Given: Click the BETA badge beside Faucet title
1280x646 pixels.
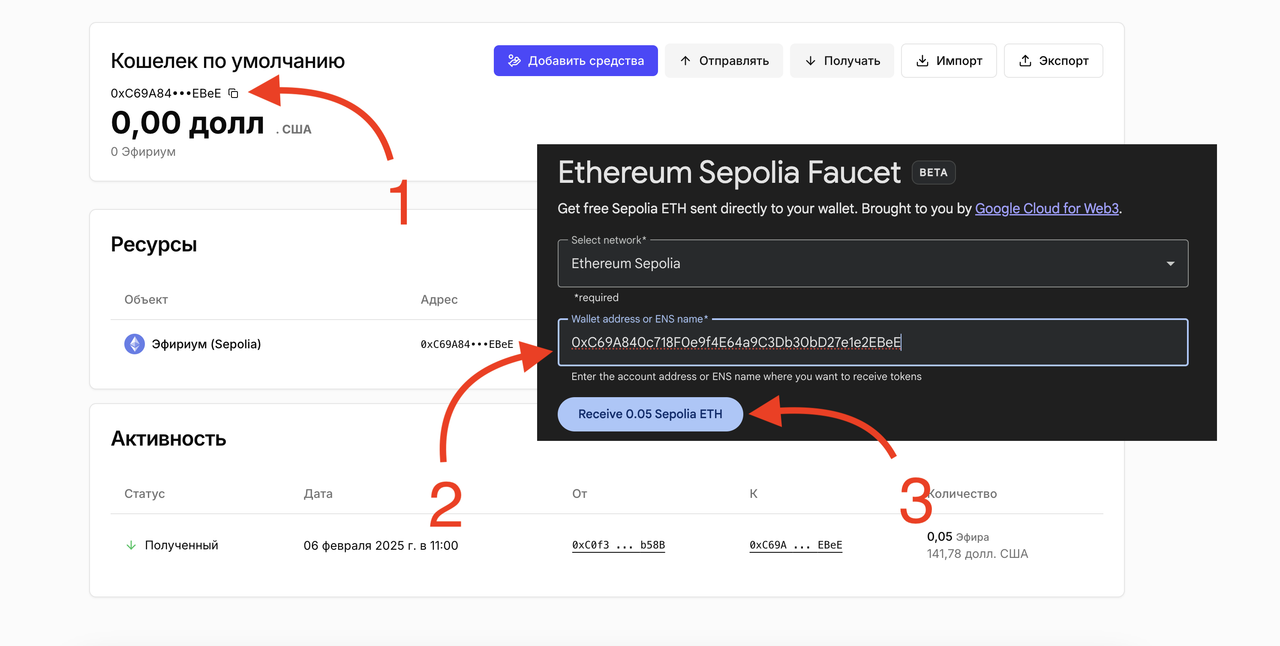Looking at the screenshot, I should click(933, 172).
